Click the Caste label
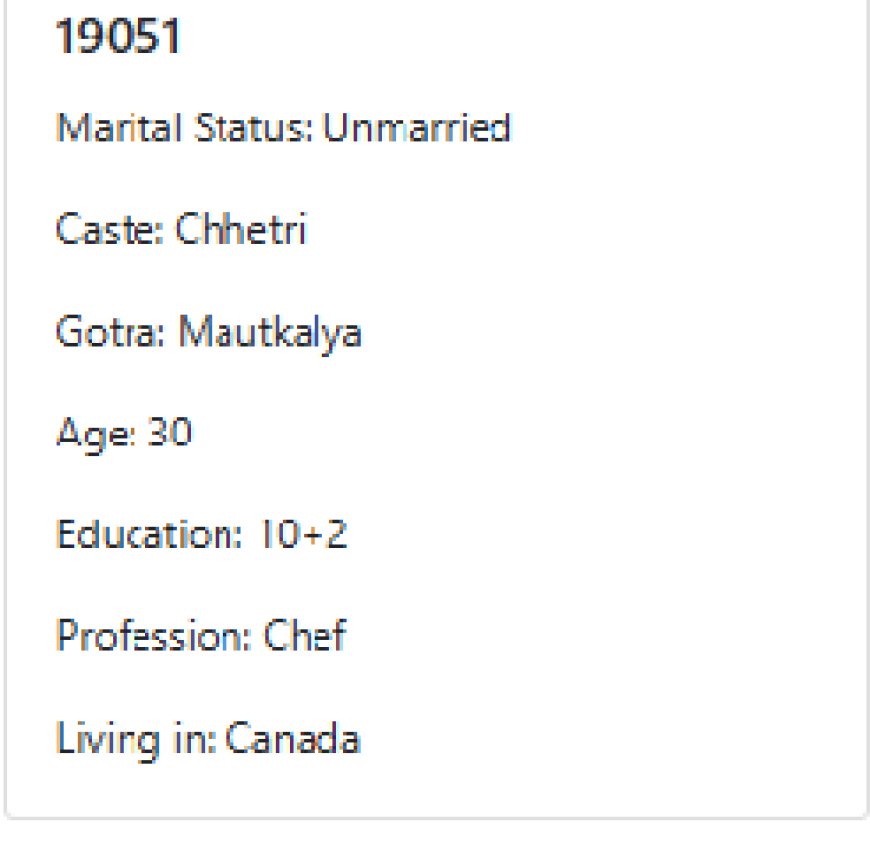 (x=110, y=230)
